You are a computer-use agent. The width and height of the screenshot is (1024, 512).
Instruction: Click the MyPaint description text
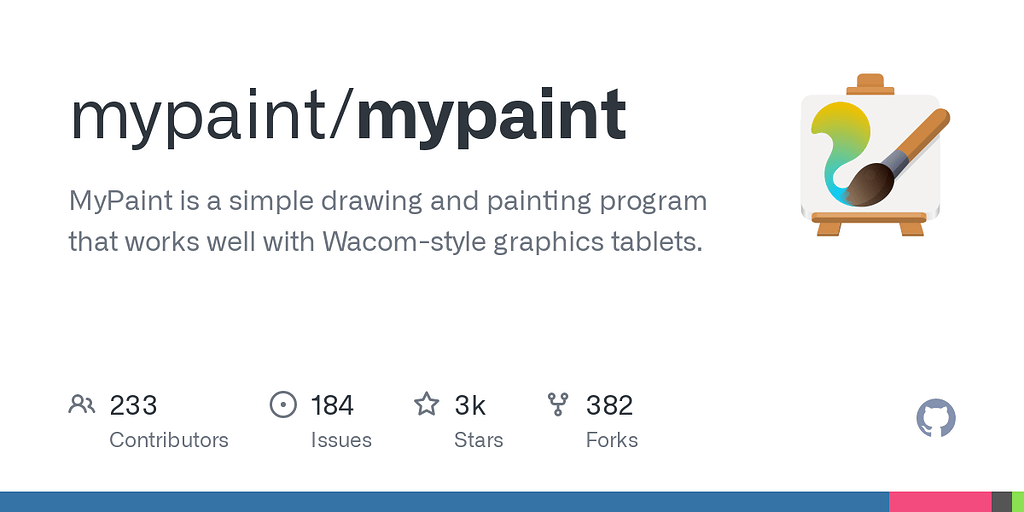point(388,221)
